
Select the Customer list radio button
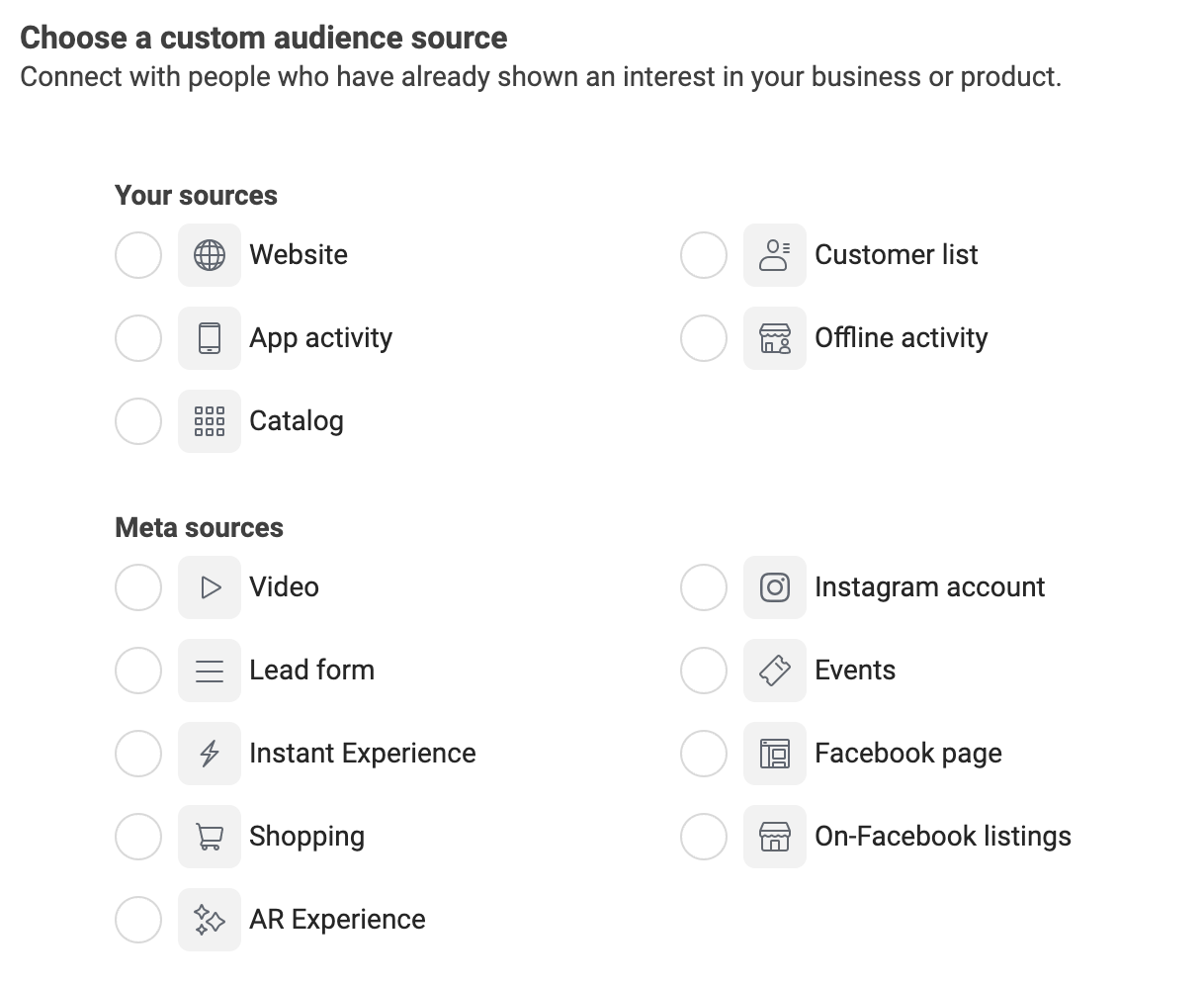(704, 255)
